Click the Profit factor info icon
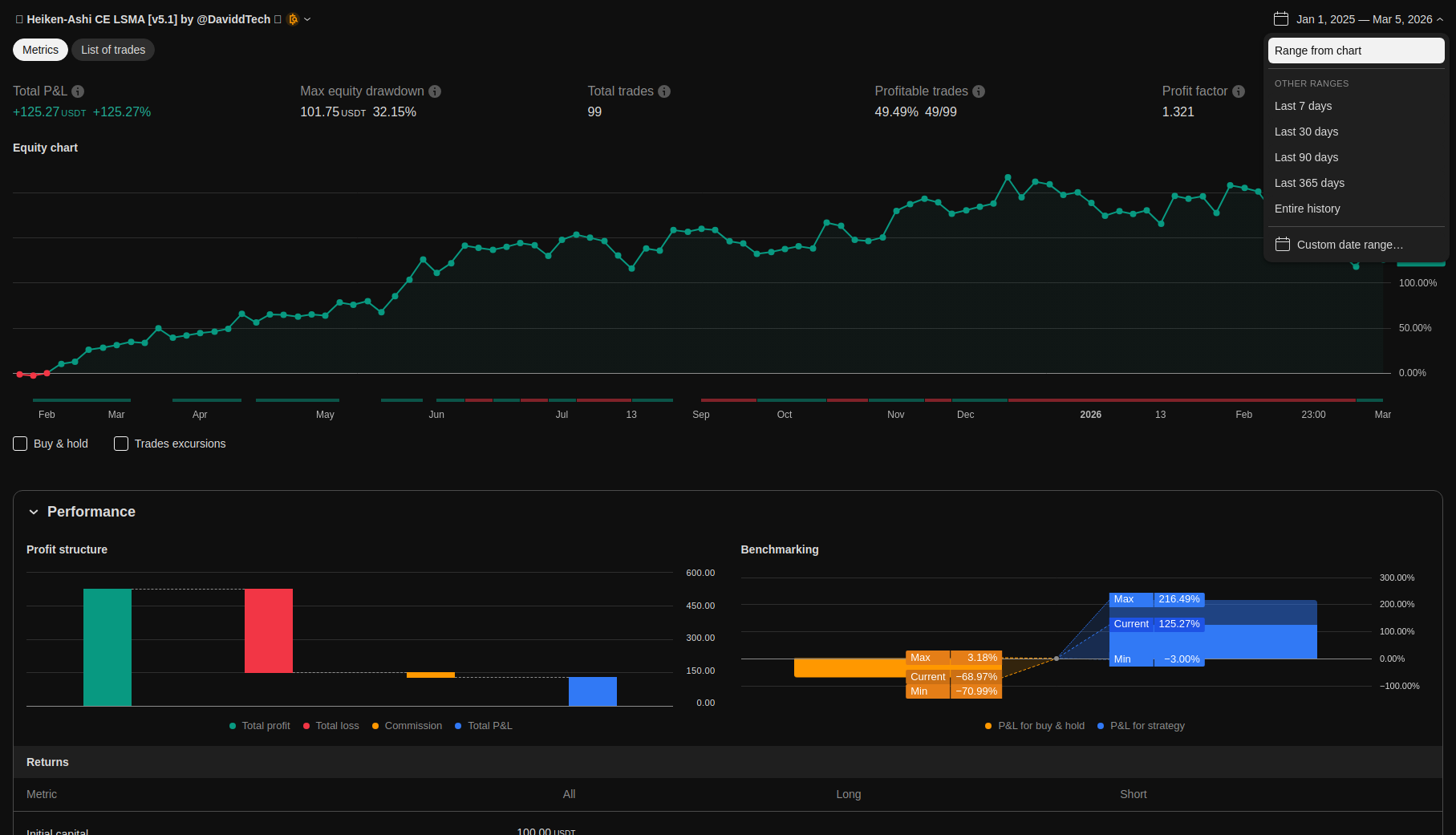Viewport: 1456px width, 835px height. click(1239, 91)
